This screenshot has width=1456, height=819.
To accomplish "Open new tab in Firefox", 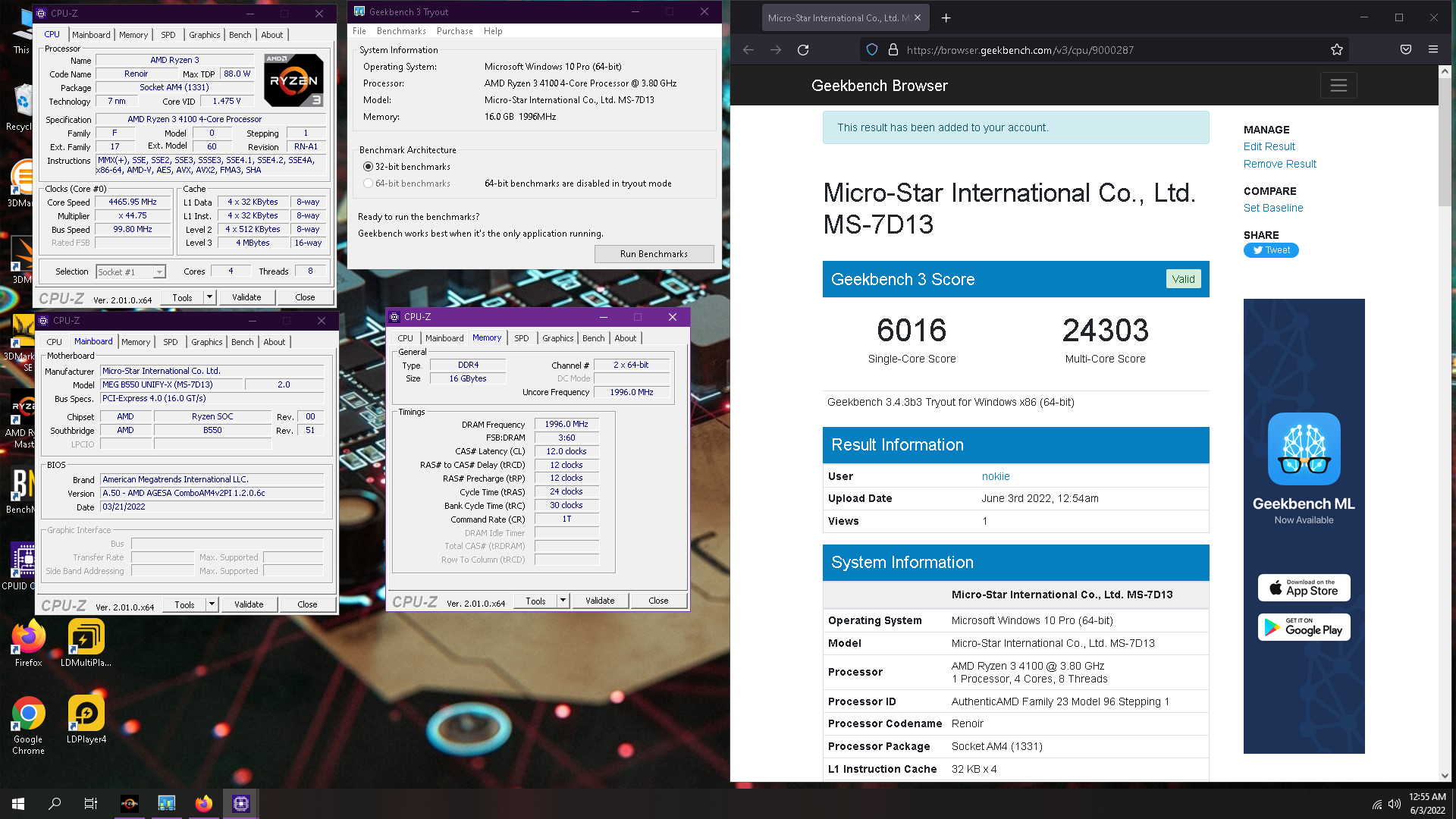I will pyautogui.click(x=946, y=18).
